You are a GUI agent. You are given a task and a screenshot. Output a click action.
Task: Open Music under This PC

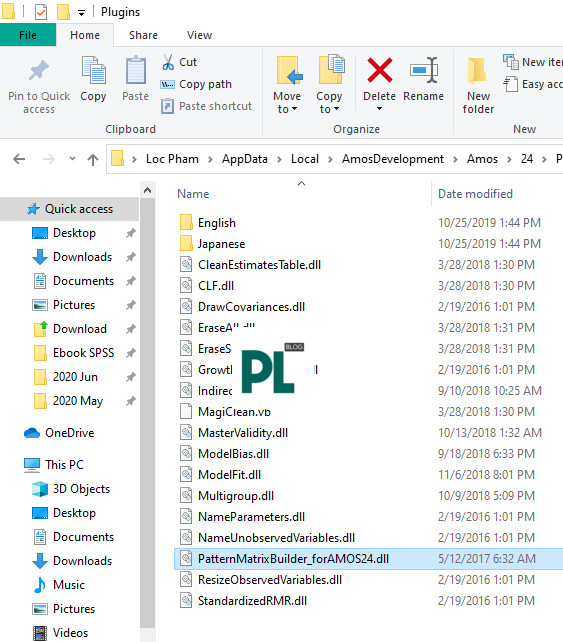tap(69, 585)
